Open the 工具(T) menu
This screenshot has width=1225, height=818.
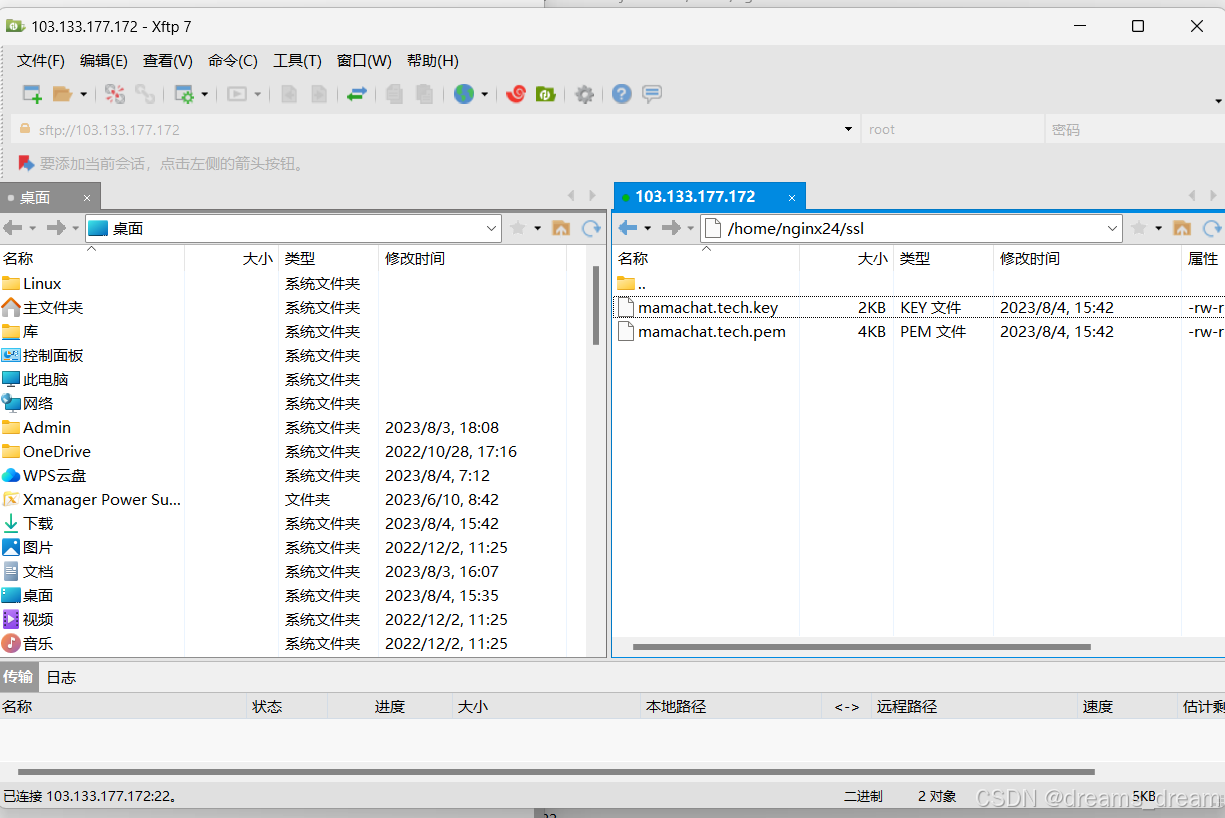pyautogui.click(x=296, y=60)
